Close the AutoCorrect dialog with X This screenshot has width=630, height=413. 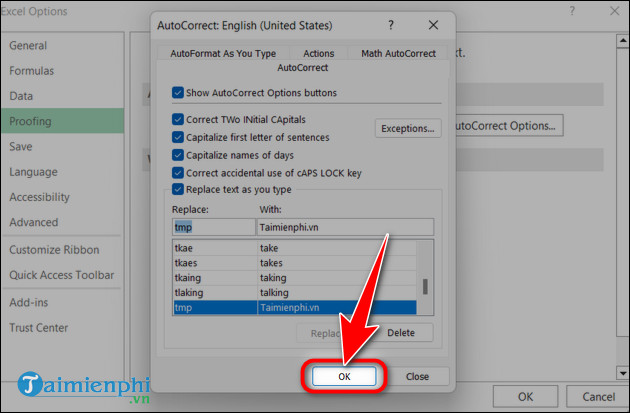tap(434, 25)
